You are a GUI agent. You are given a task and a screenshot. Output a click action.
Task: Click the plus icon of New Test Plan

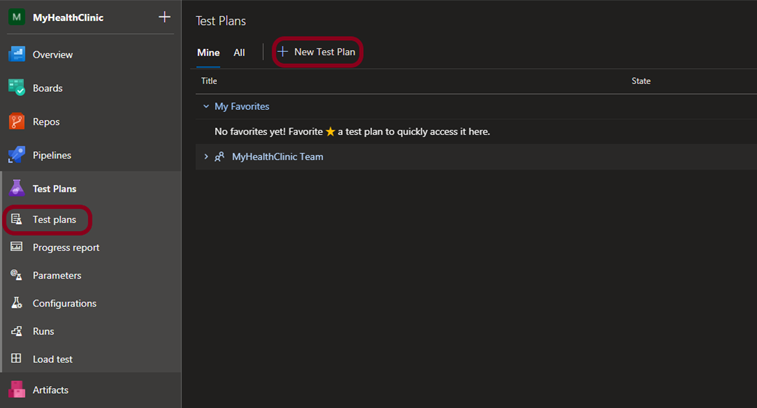coord(282,52)
